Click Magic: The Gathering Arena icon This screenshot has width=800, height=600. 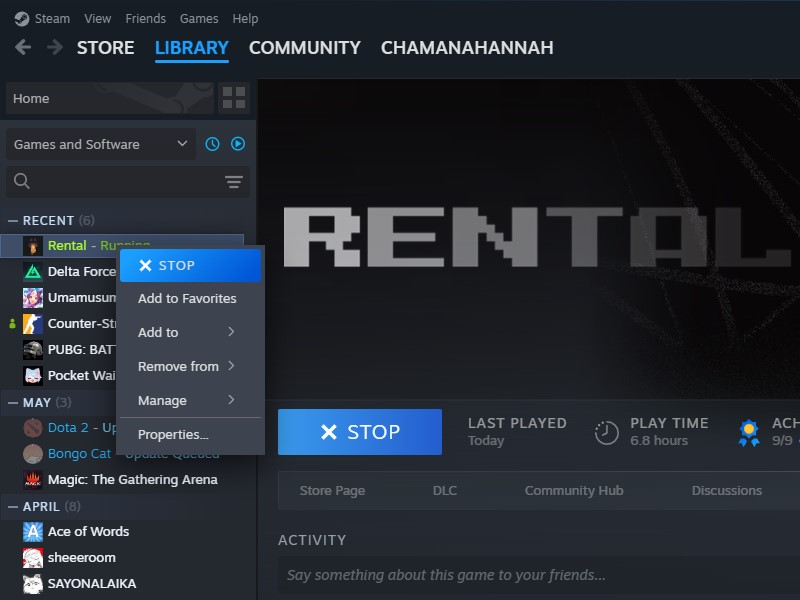(33, 480)
